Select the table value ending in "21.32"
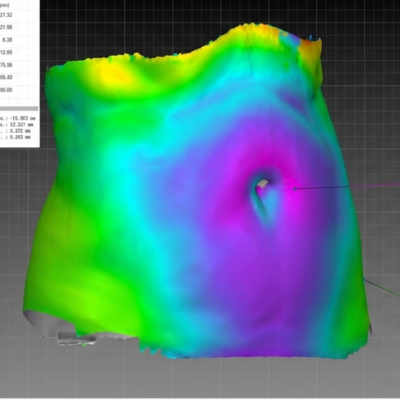 point(7,15)
